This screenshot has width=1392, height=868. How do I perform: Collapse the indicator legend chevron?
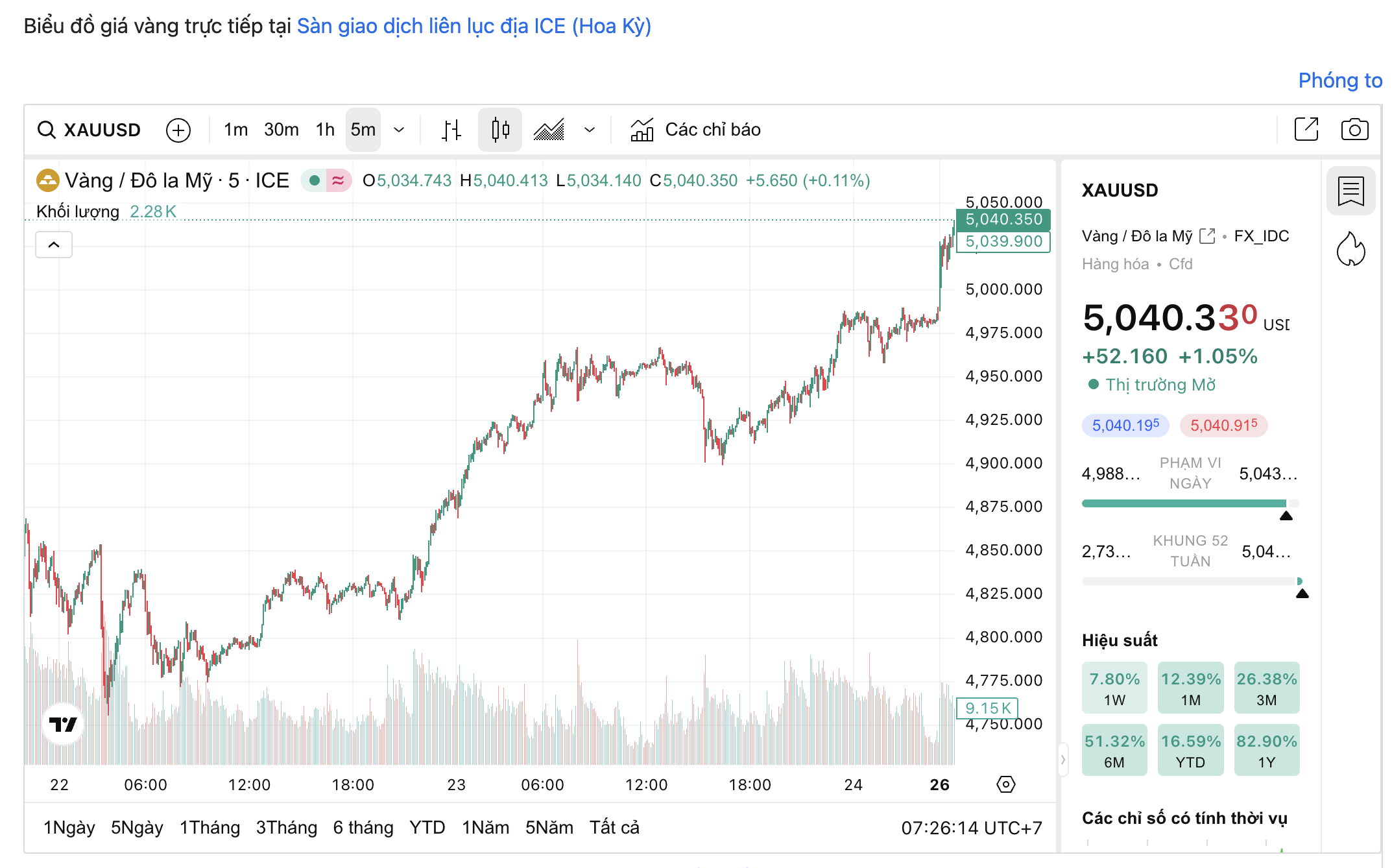[x=54, y=245]
